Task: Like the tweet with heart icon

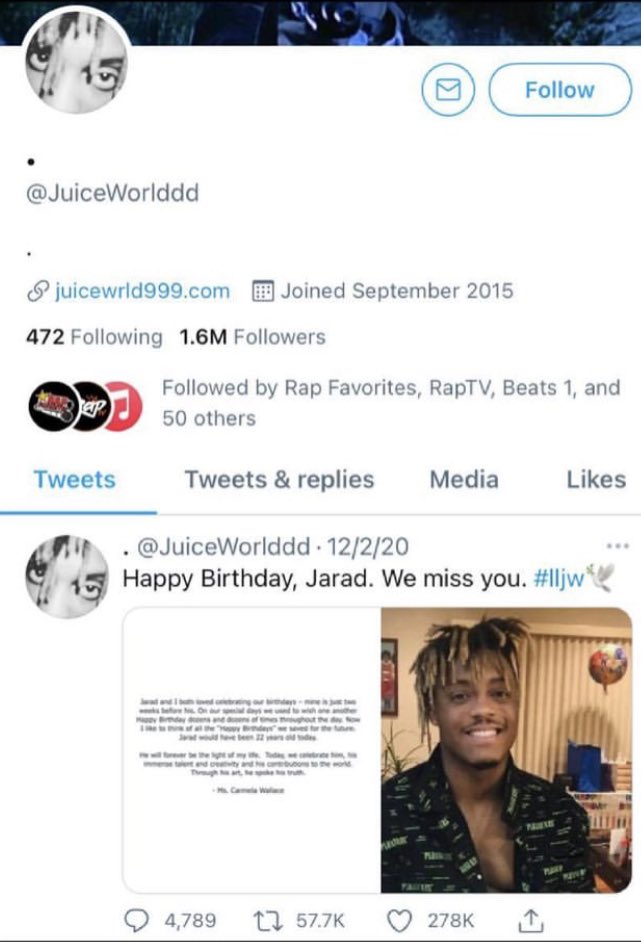Action: point(398,920)
